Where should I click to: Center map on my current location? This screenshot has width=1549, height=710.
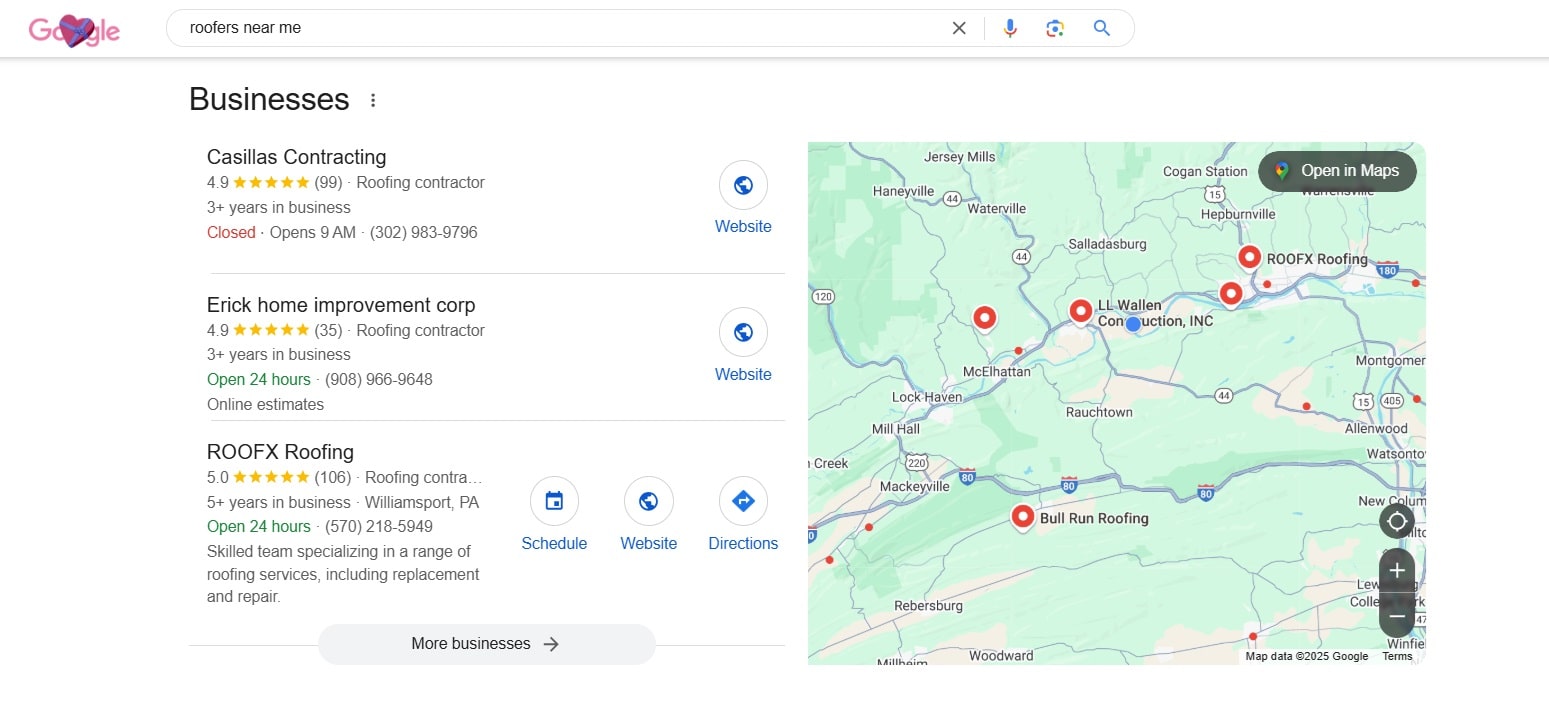tap(1396, 521)
